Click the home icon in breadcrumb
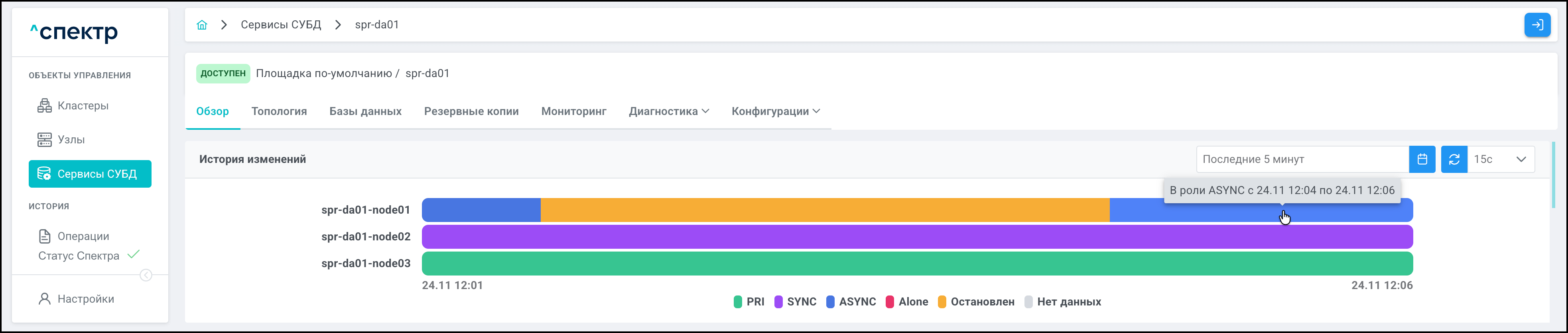The width and height of the screenshot is (1568, 333). (202, 25)
